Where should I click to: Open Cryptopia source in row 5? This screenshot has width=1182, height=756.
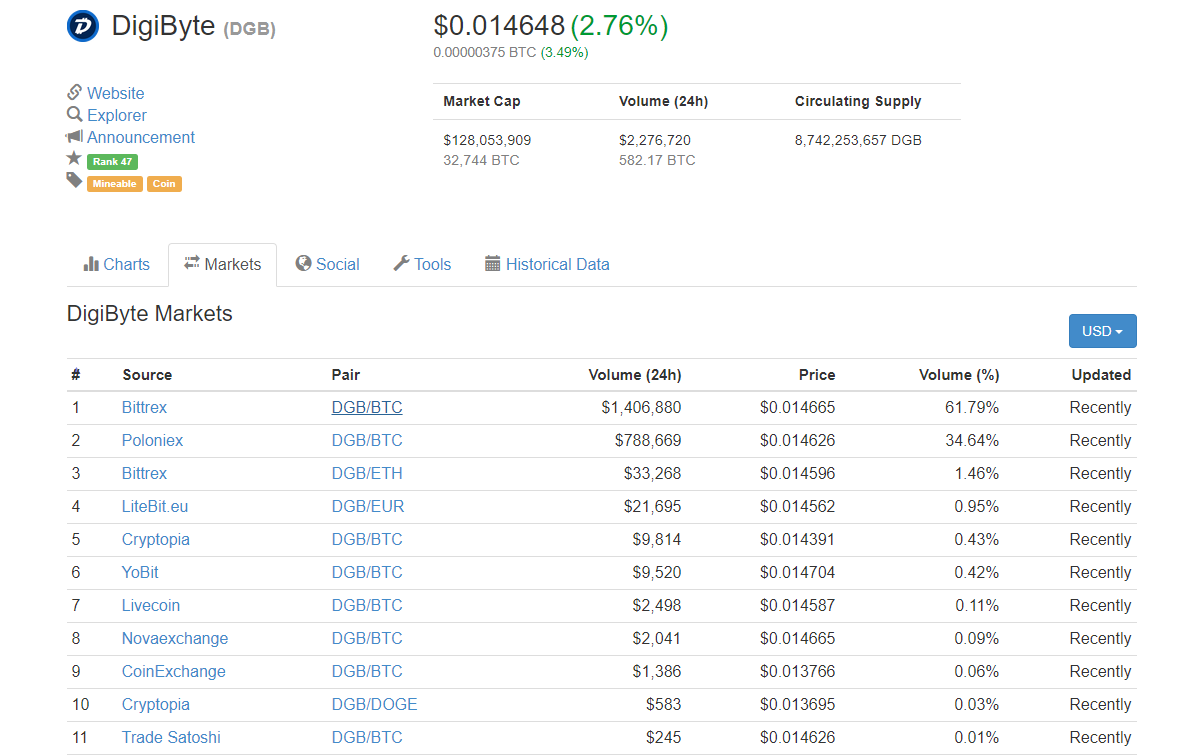coord(155,540)
